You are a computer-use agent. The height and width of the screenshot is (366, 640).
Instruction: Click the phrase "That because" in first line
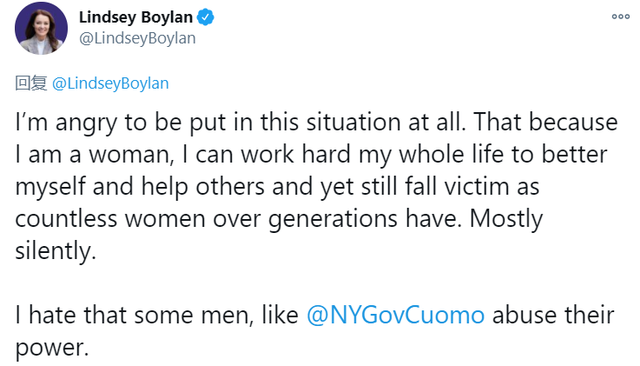coord(546,122)
